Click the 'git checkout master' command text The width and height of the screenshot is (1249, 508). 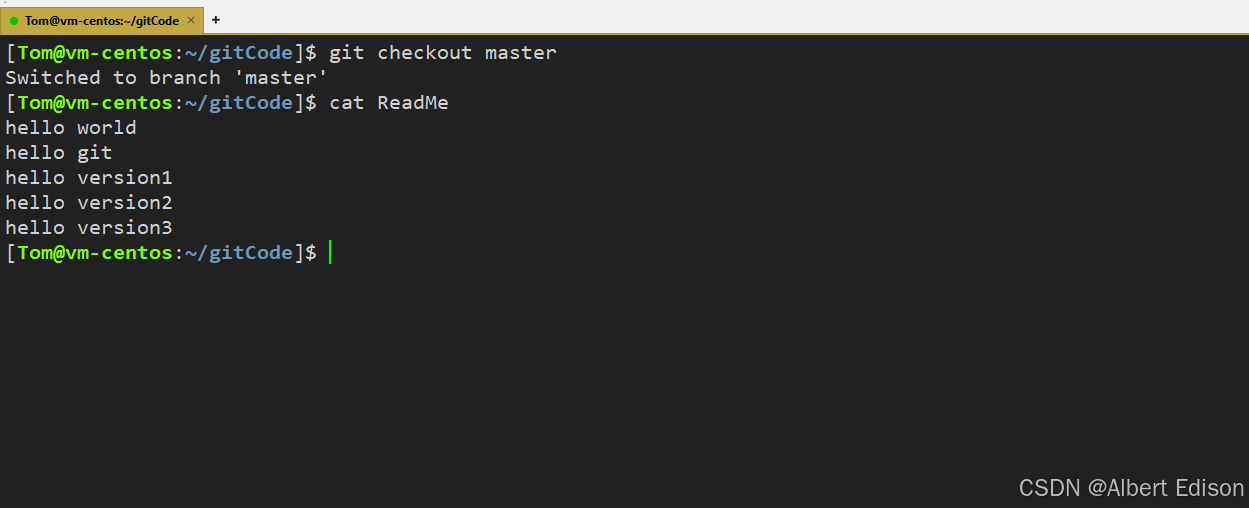click(443, 53)
